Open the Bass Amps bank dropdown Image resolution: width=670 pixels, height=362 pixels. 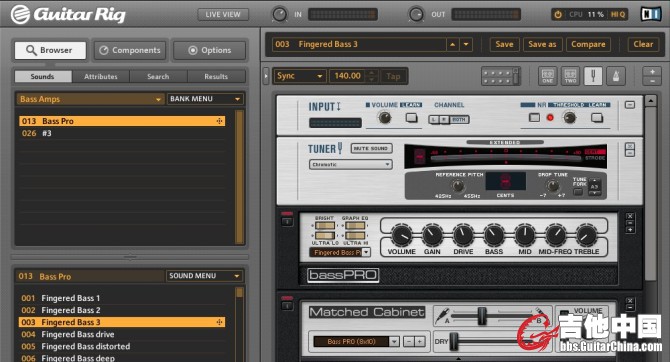pos(90,99)
